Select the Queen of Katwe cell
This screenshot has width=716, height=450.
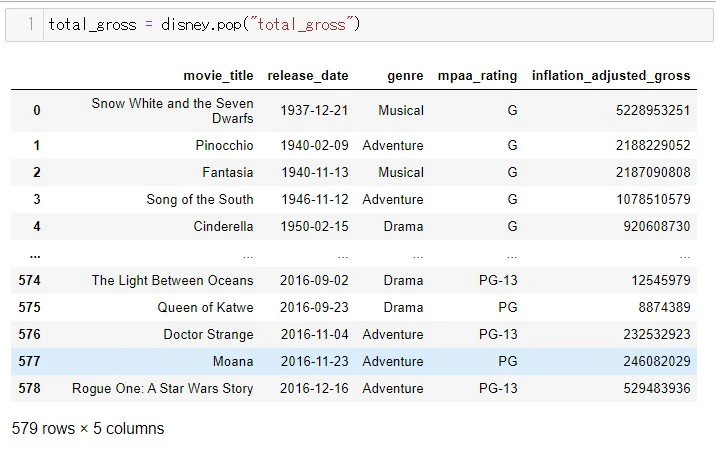click(205, 307)
